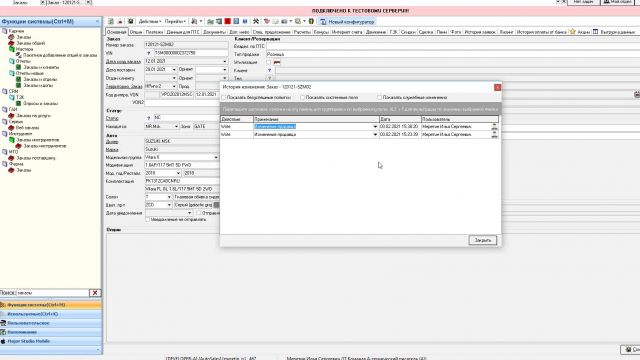This screenshot has height=360, width=640.
Task: Open the Переход dropdown in toolbar
Action: [175, 21]
